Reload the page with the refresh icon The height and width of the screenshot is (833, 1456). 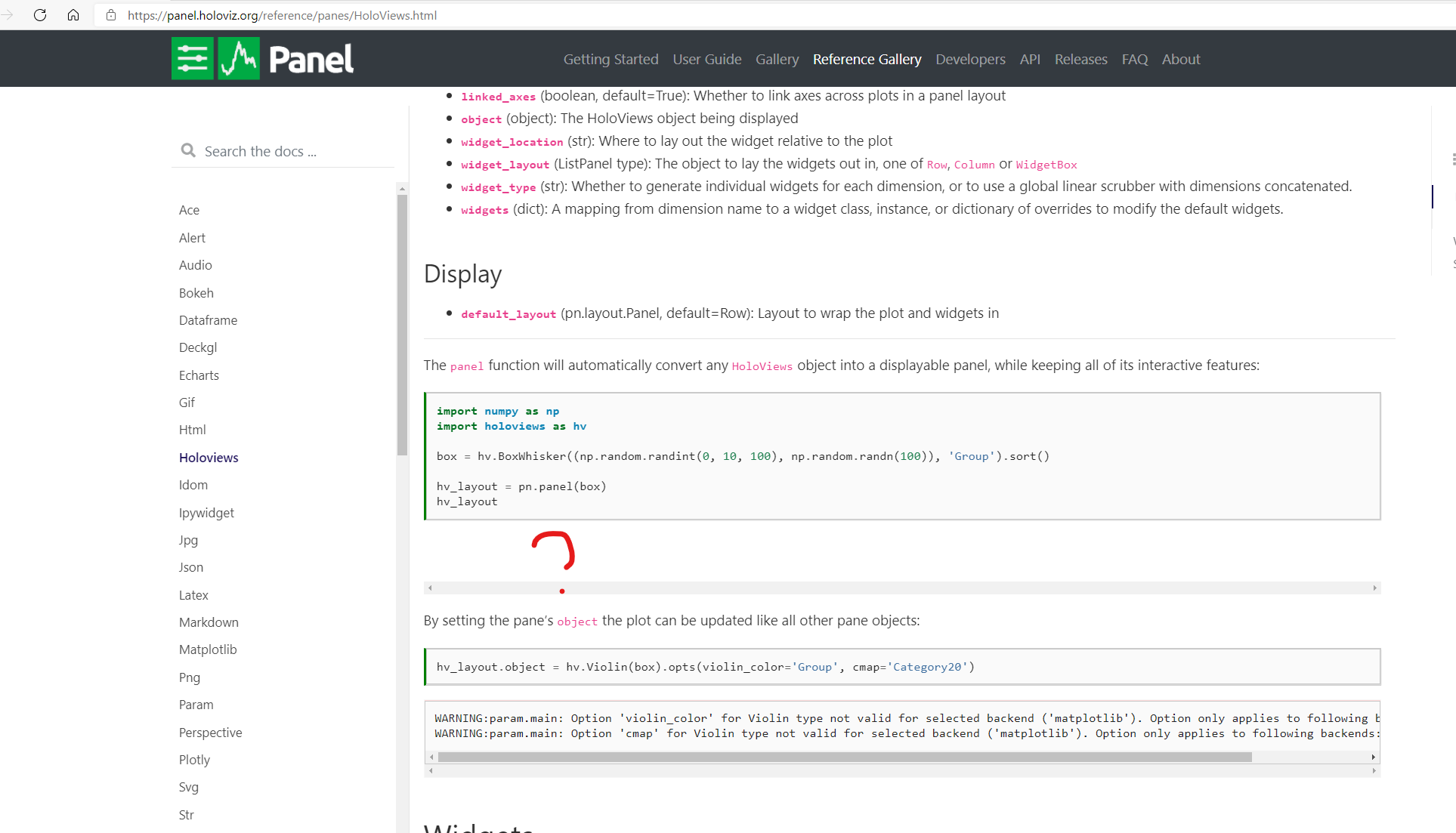(x=40, y=14)
